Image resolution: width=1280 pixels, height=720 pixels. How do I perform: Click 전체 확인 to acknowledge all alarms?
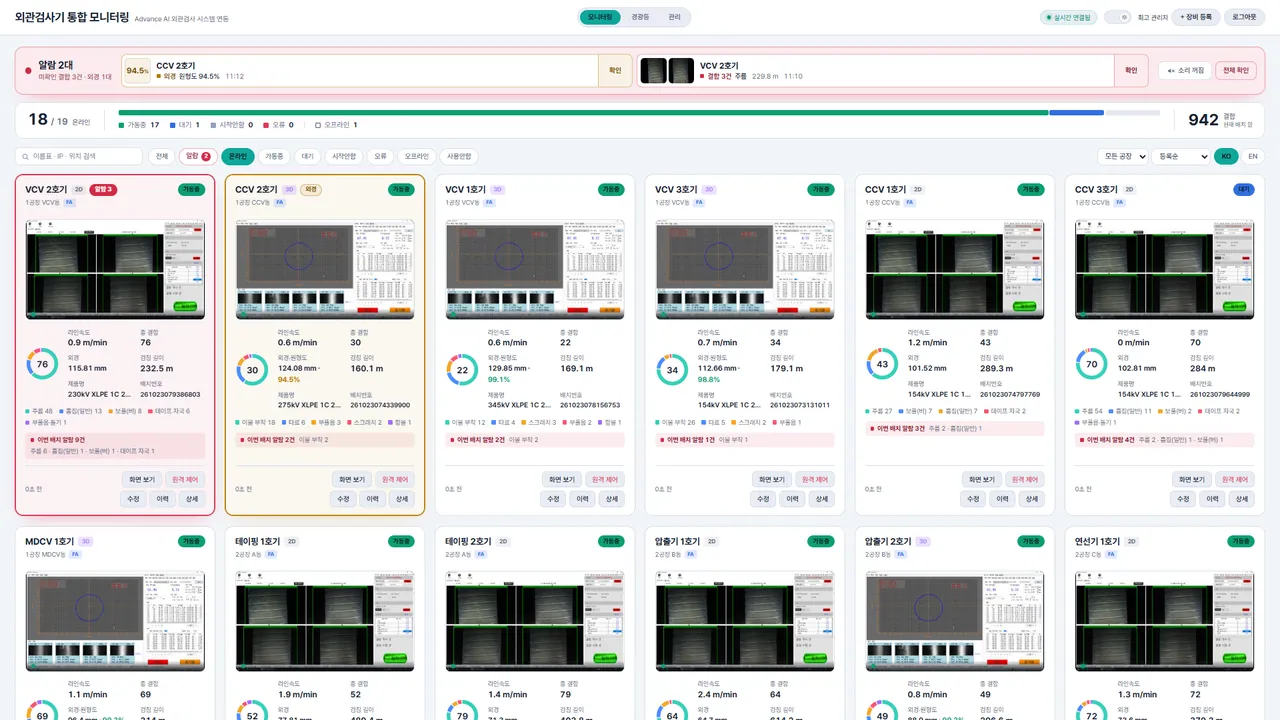(x=1236, y=71)
